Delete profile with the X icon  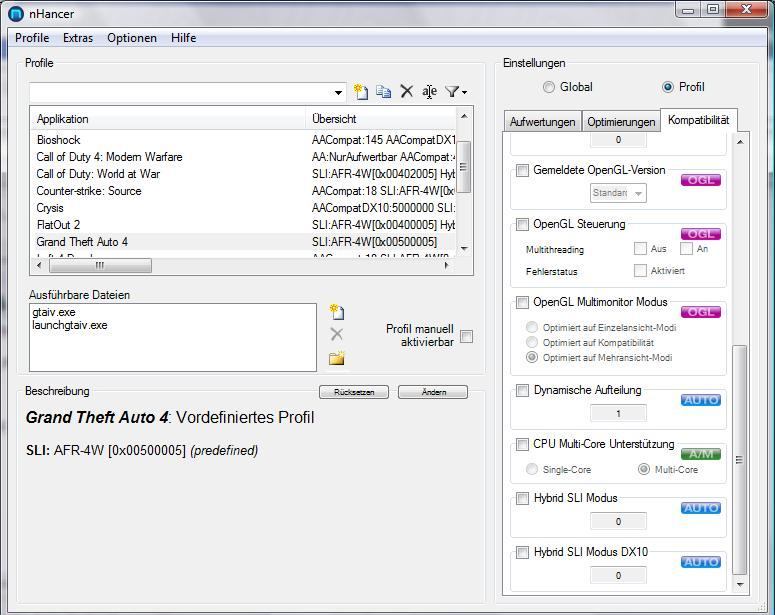click(406, 91)
